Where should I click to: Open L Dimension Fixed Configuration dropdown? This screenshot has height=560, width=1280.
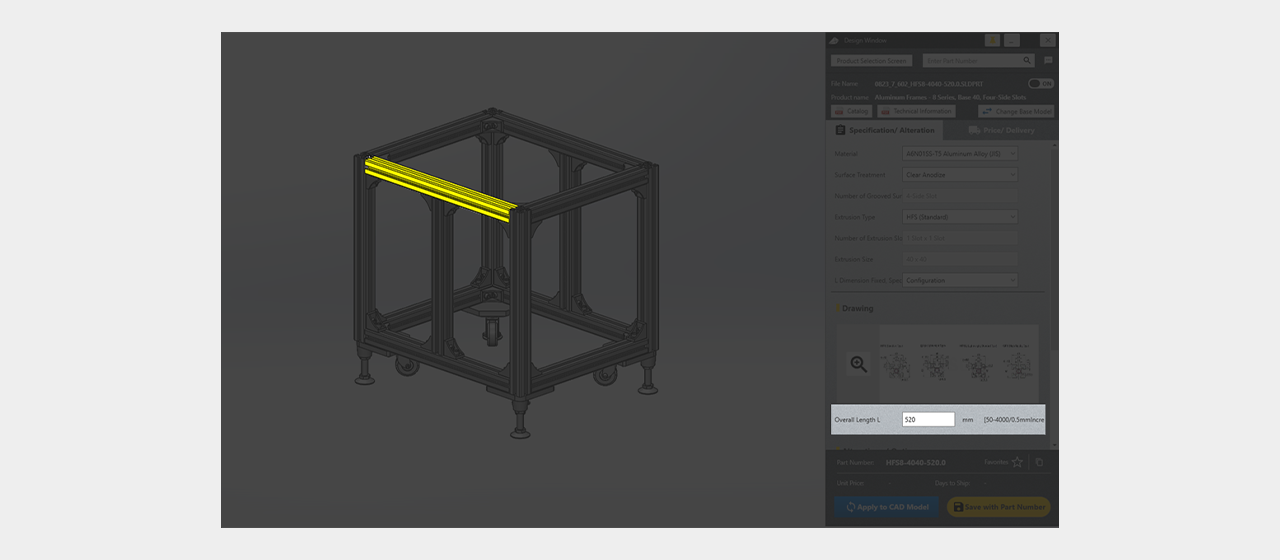click(960, 280)
